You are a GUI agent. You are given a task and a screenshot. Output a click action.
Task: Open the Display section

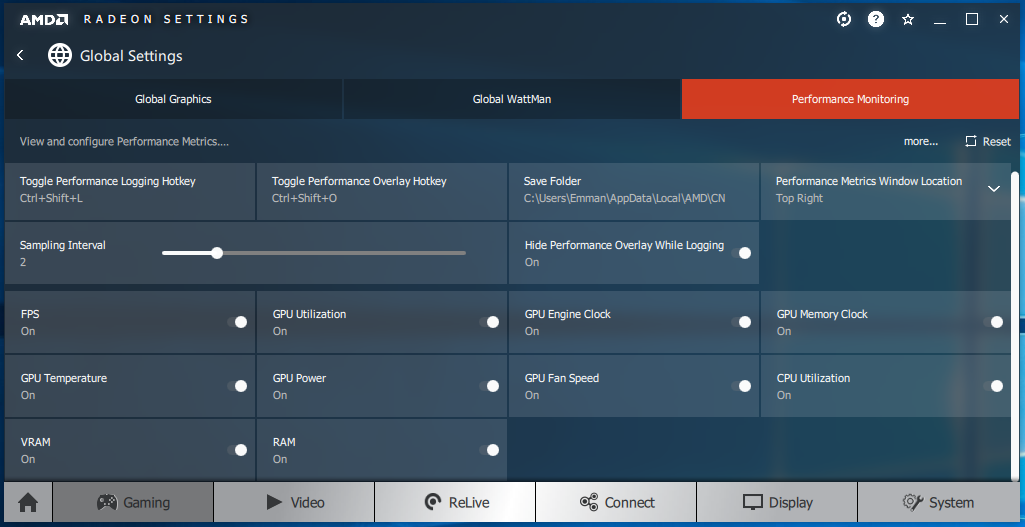click(777, 502)
